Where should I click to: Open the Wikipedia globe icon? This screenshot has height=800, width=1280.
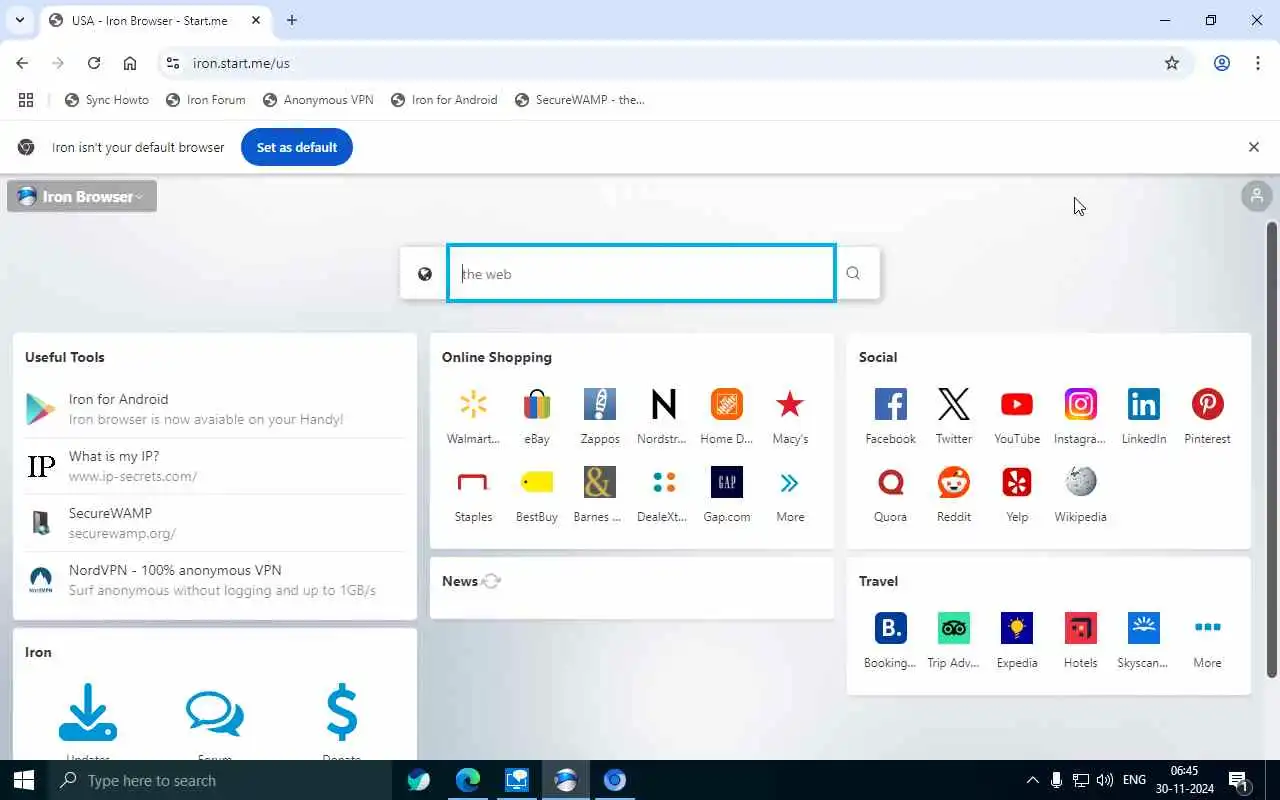pyautogui.click(x=1080, y=482)
